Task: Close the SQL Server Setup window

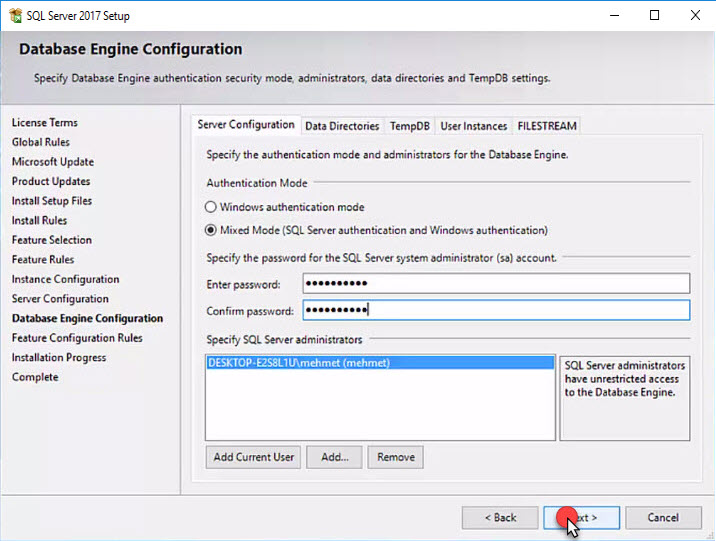Action: pos(695,16)
